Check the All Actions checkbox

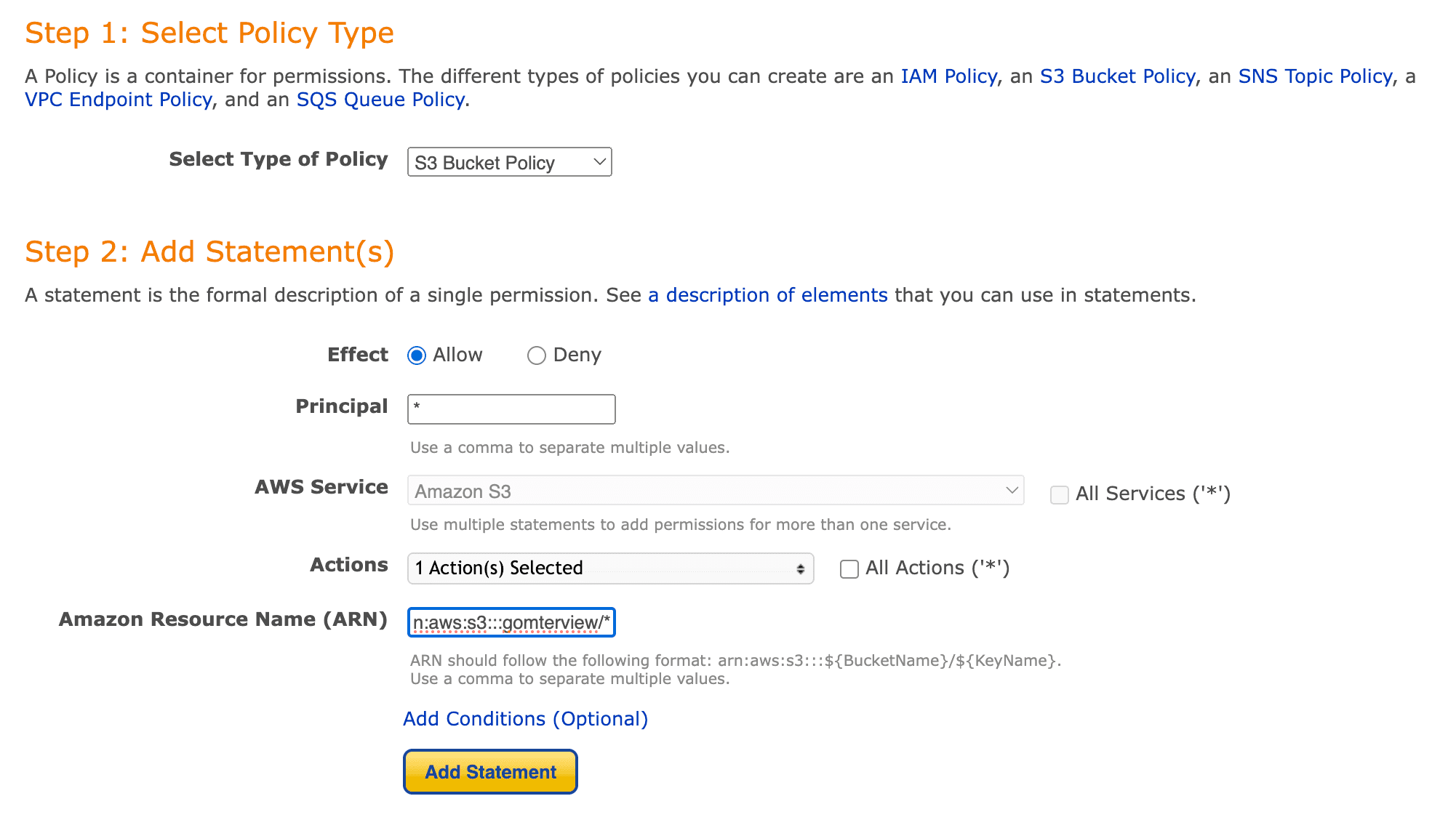tap(849, 569)
